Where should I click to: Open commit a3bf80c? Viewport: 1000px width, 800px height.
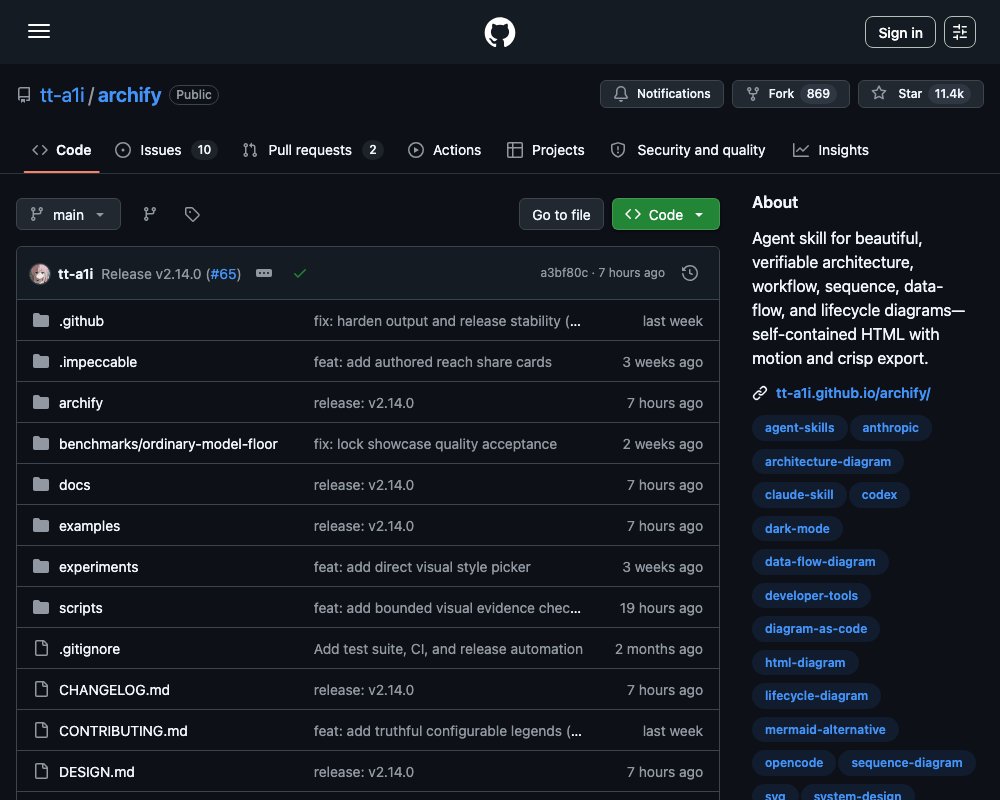[x=564, y=272]
